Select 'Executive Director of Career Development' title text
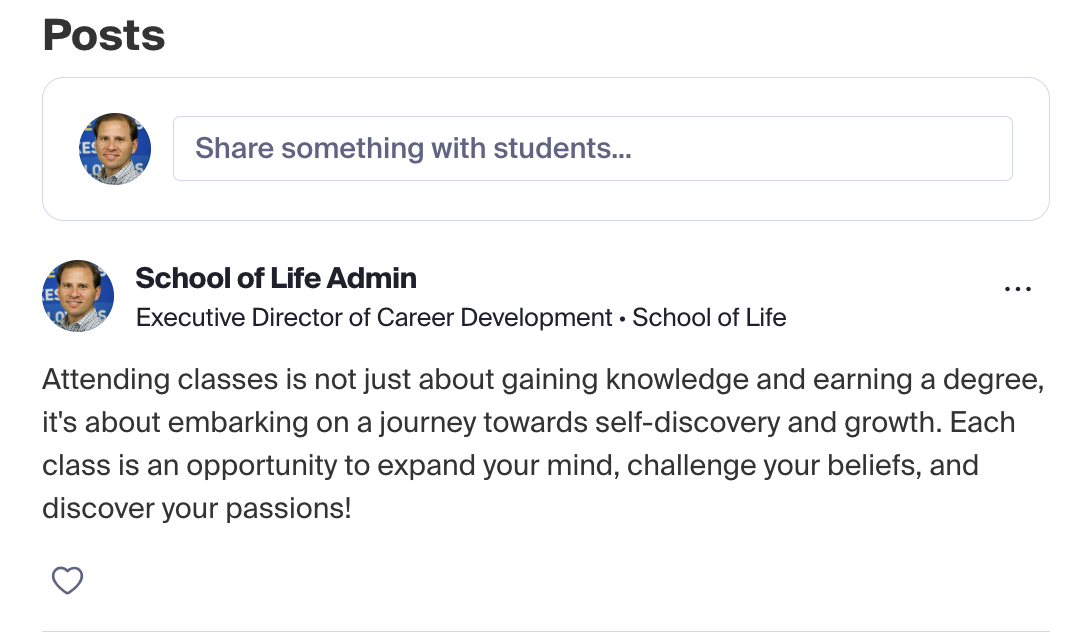 [374, 318]
